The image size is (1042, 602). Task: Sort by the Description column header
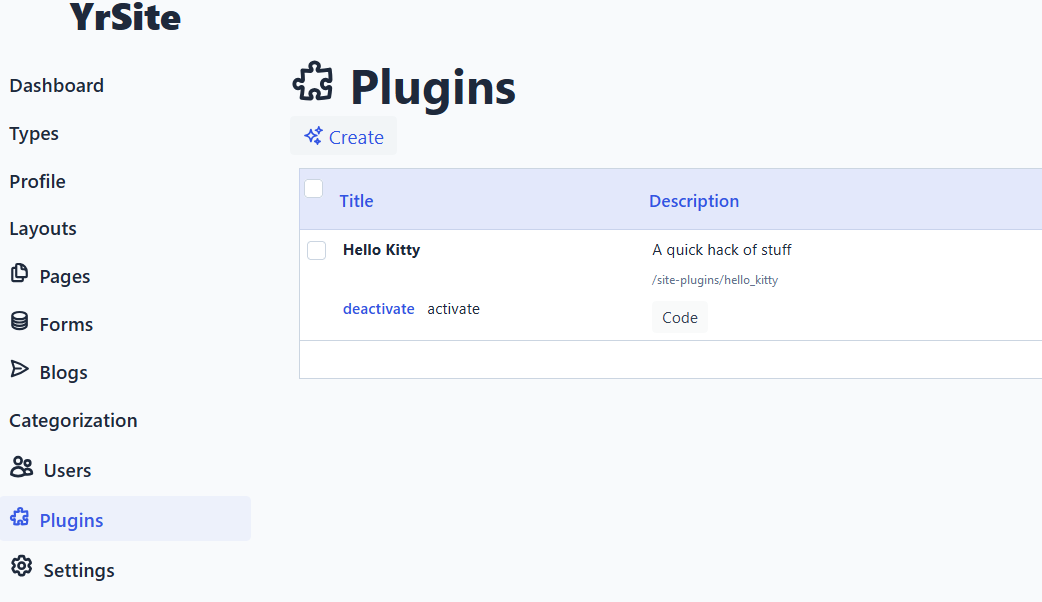[693, 201]
